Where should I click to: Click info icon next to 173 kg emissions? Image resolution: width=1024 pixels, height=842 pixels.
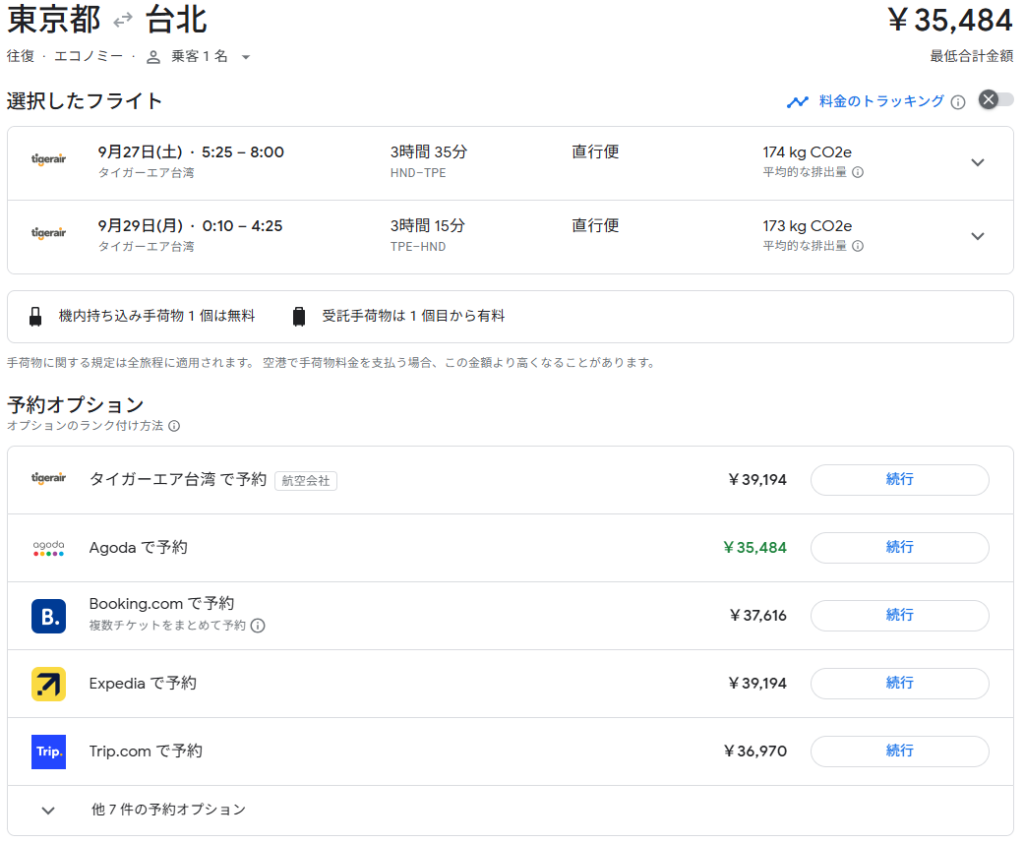(x=857, y=246)
